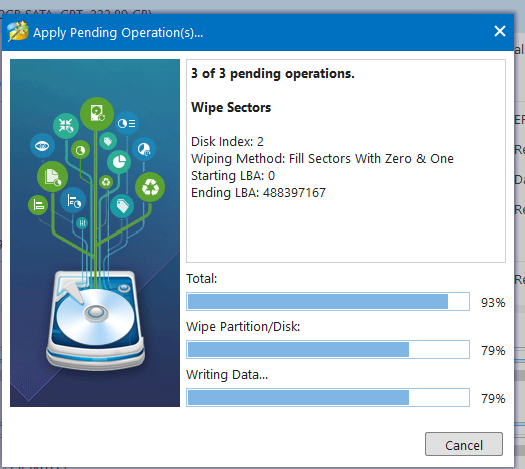Screen dimensions: 525x469
Task: Click the Total progress bar
Action: click(328, 301)
